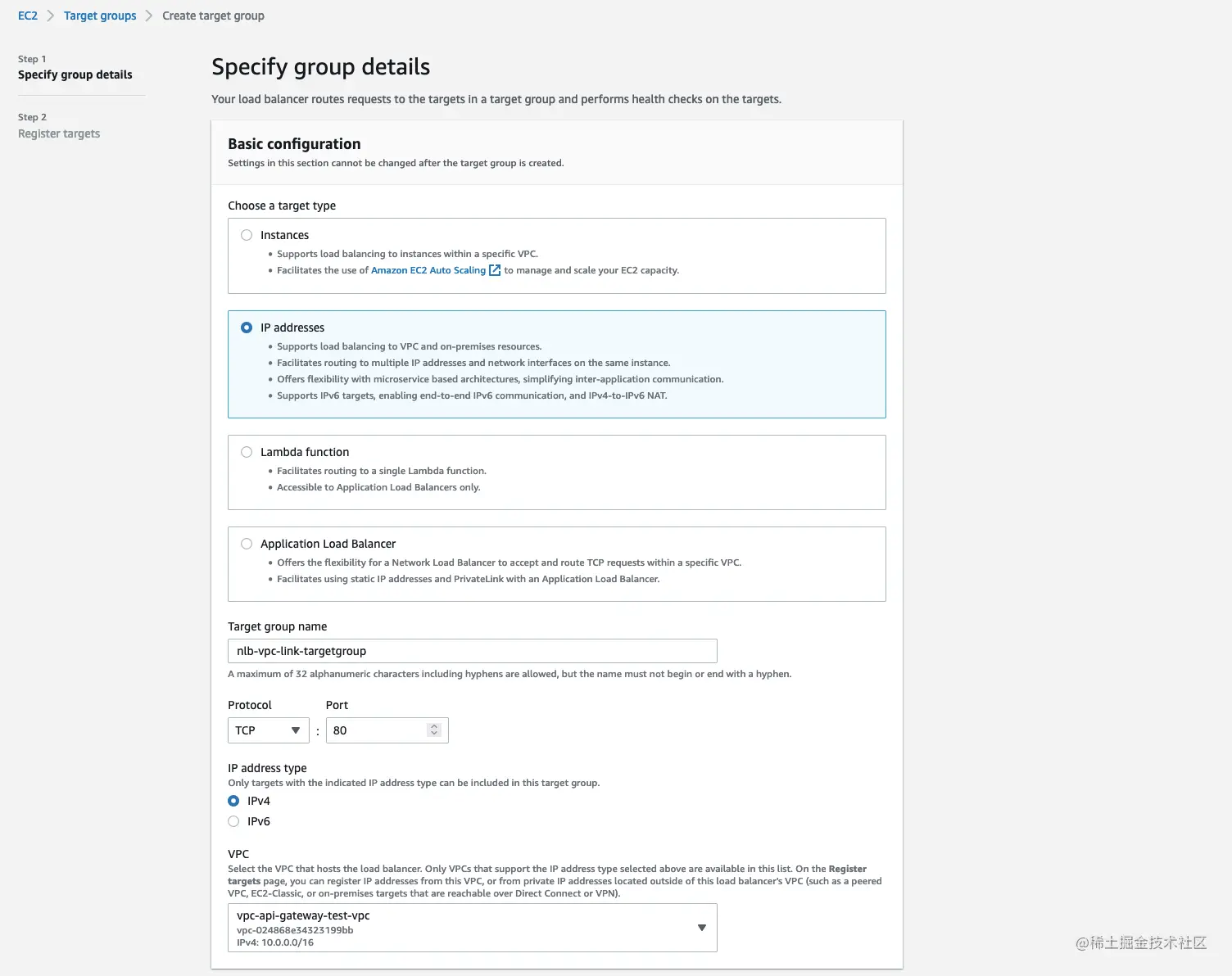The image size is (1232, 976).
Task: Select the Instances target type
Action: pos(247,235)
